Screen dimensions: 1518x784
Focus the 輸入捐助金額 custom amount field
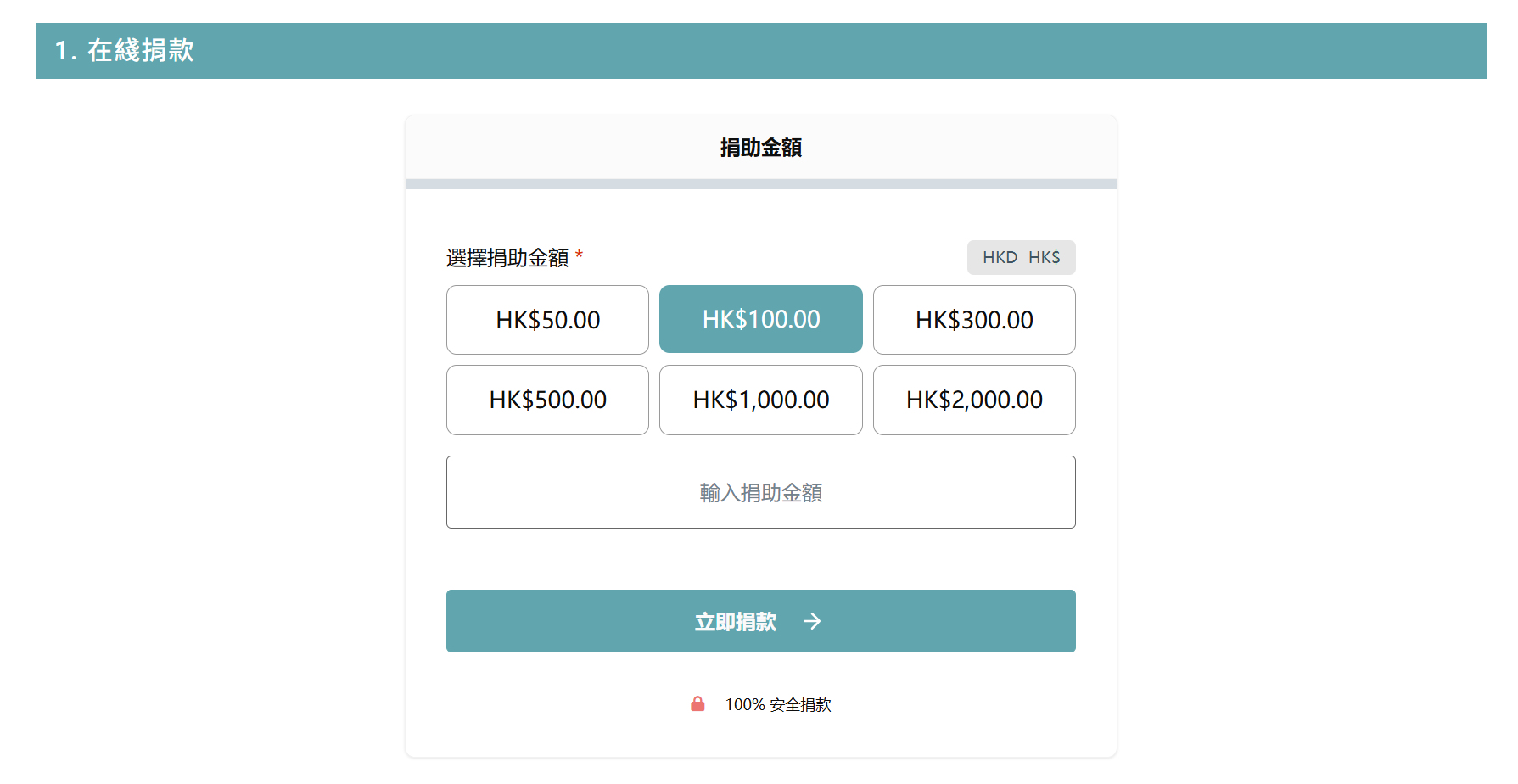point(761,492)
